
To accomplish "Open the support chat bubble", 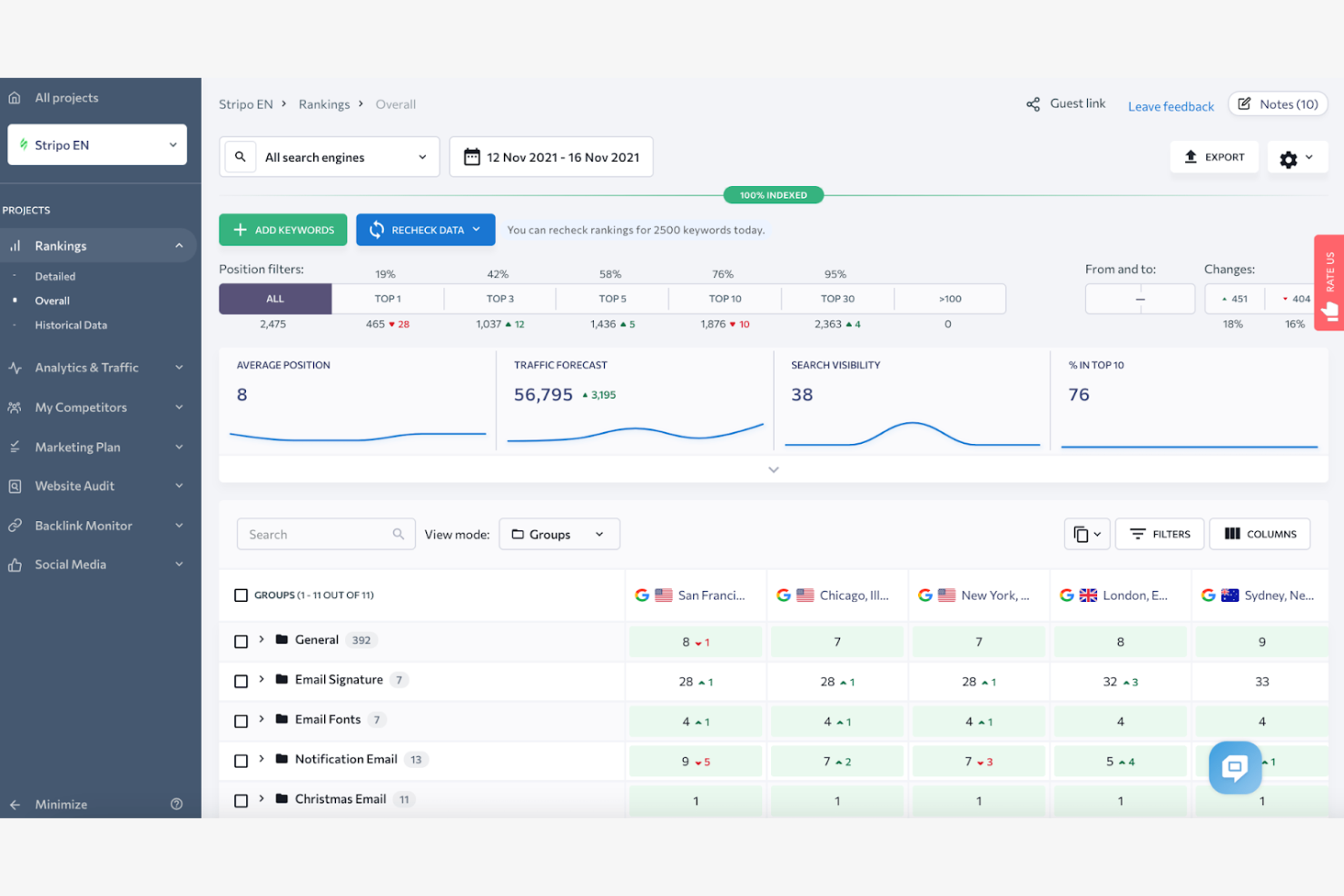I will click(1234, 767).
